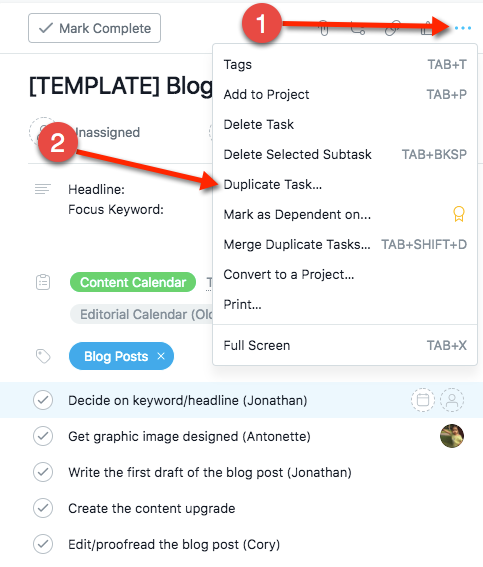Mark Create the content upgrade as done
The width and height of the screenshot is (483, 567).
click(43, 508)
